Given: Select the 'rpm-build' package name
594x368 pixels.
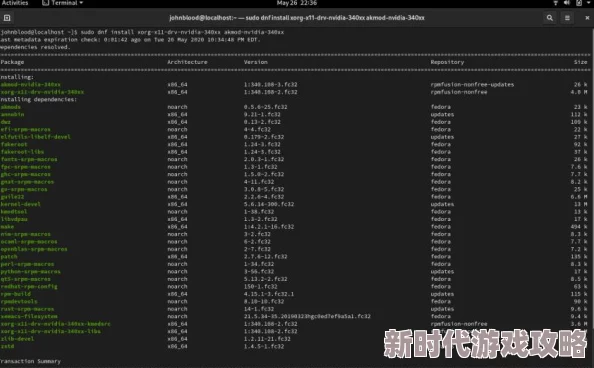Looking at the screenshot, I should pyautogui.click(x=16, y=294).
